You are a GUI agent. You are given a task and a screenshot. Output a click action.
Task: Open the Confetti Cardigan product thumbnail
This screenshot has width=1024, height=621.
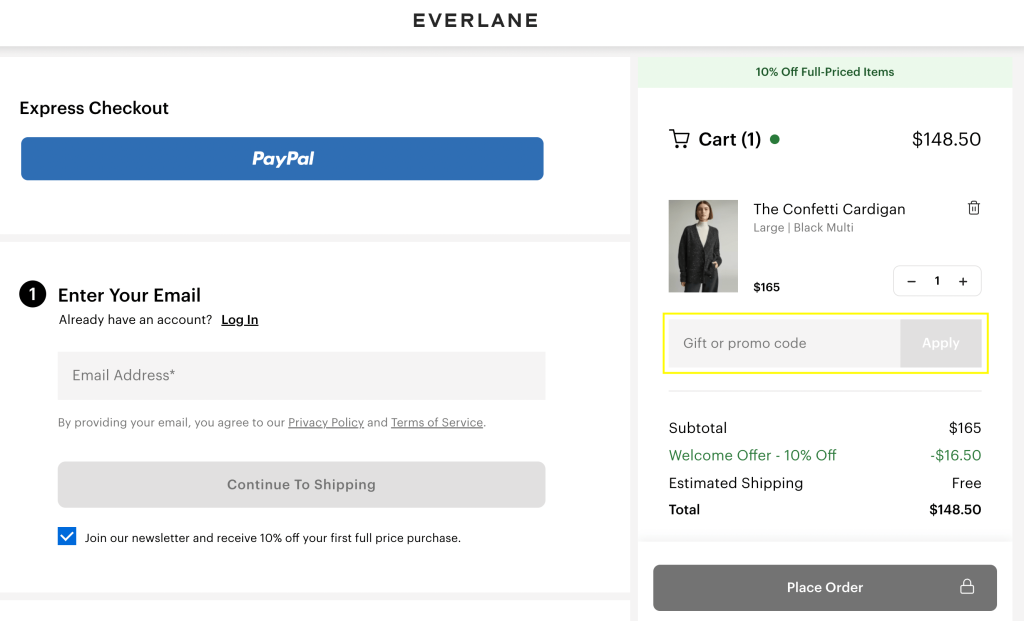[703, 246]
